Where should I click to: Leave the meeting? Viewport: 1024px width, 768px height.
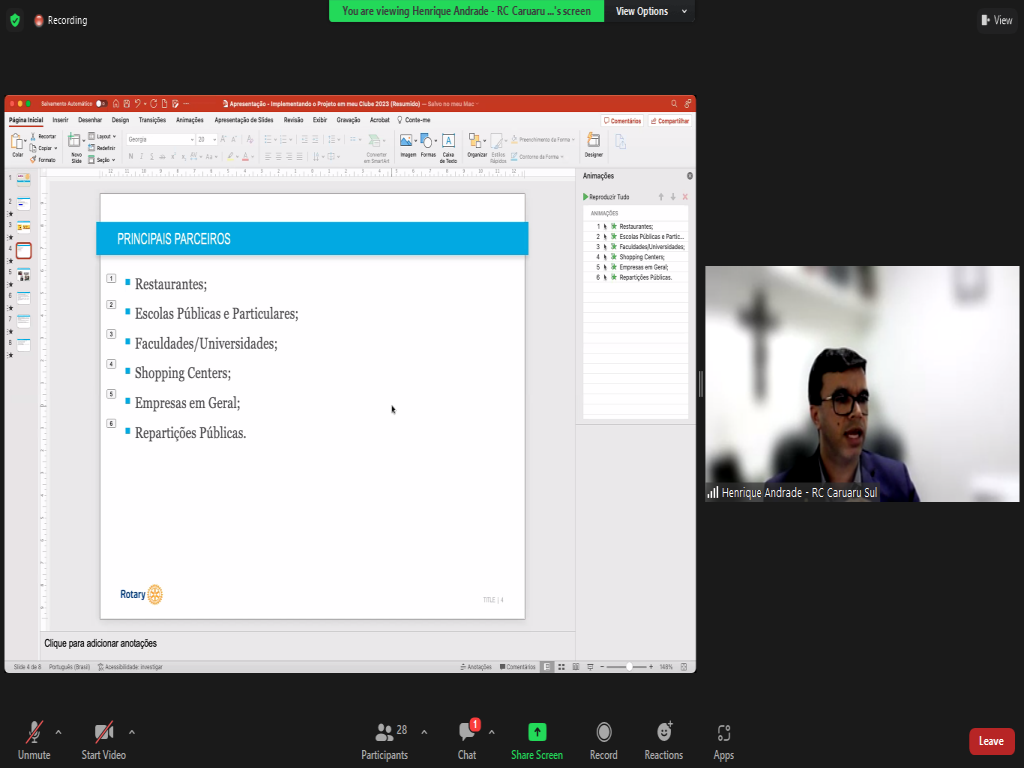[991, 741]
